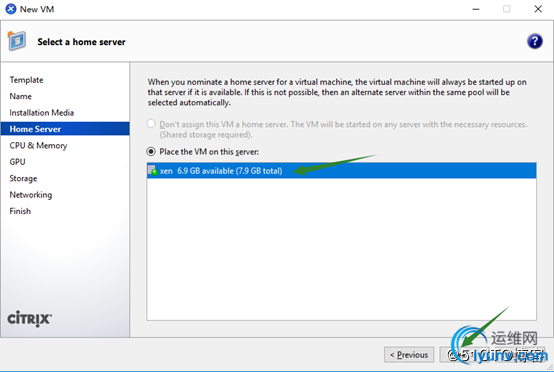Minimize the New VM window

476,9
